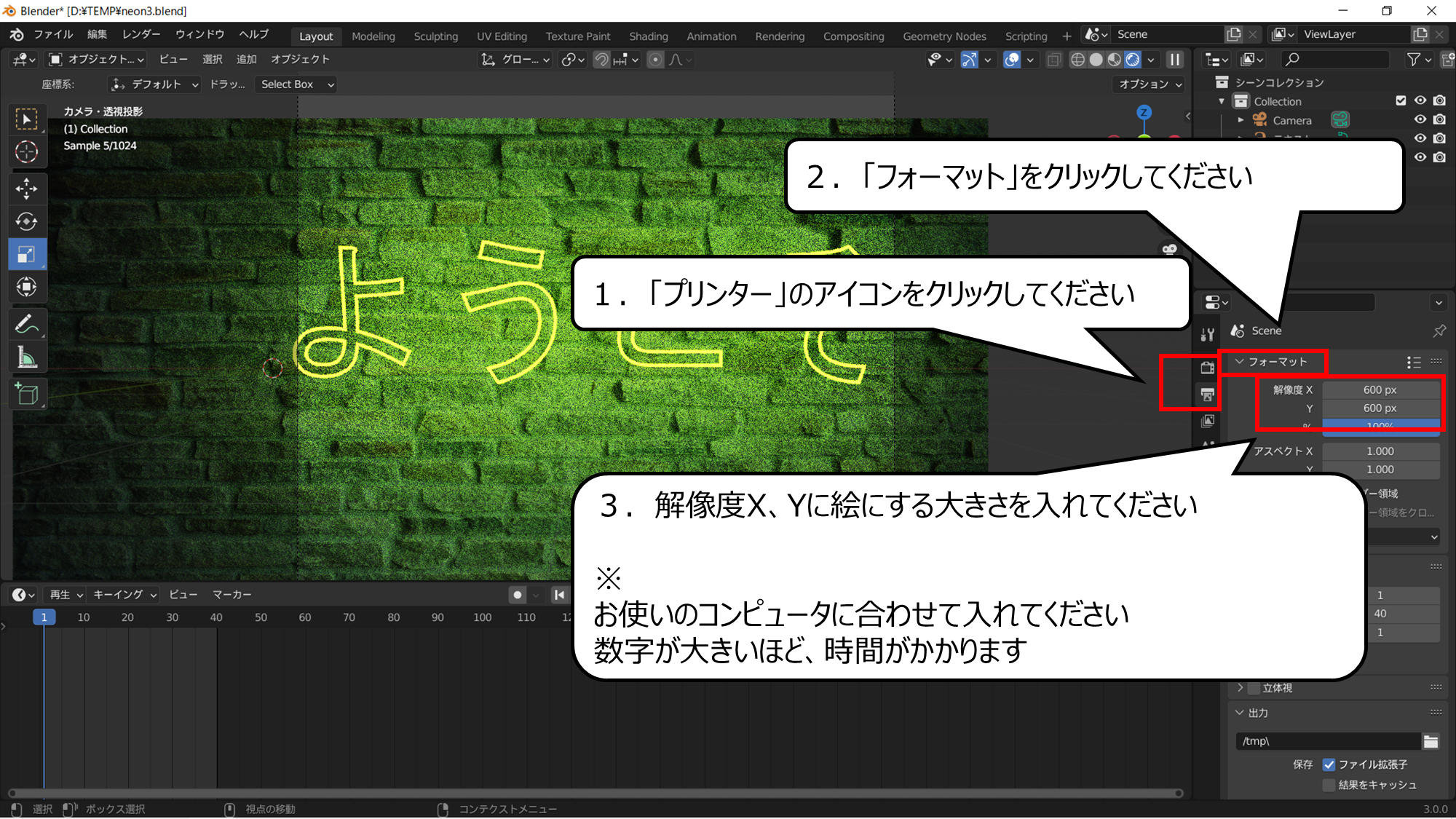1456x819 pixels.
Task: Select the Rotate tool
Action: pos(27,221)
